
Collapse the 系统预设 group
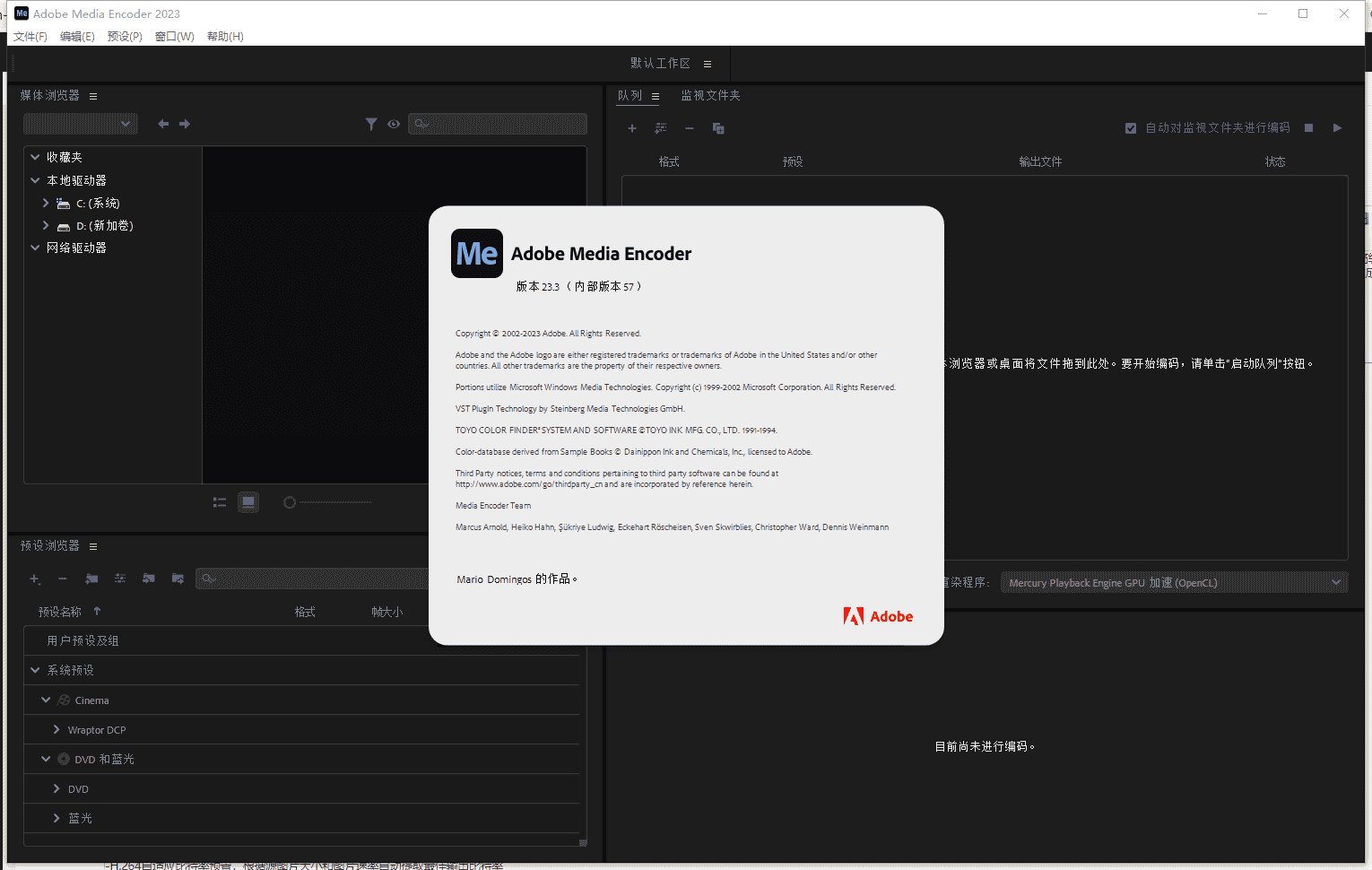coord(35,670)
